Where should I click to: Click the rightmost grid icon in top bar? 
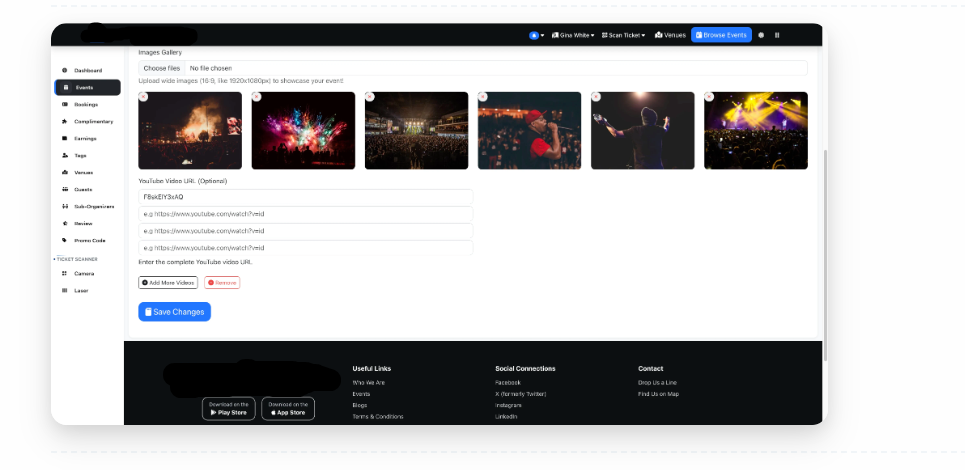[777, 35]
